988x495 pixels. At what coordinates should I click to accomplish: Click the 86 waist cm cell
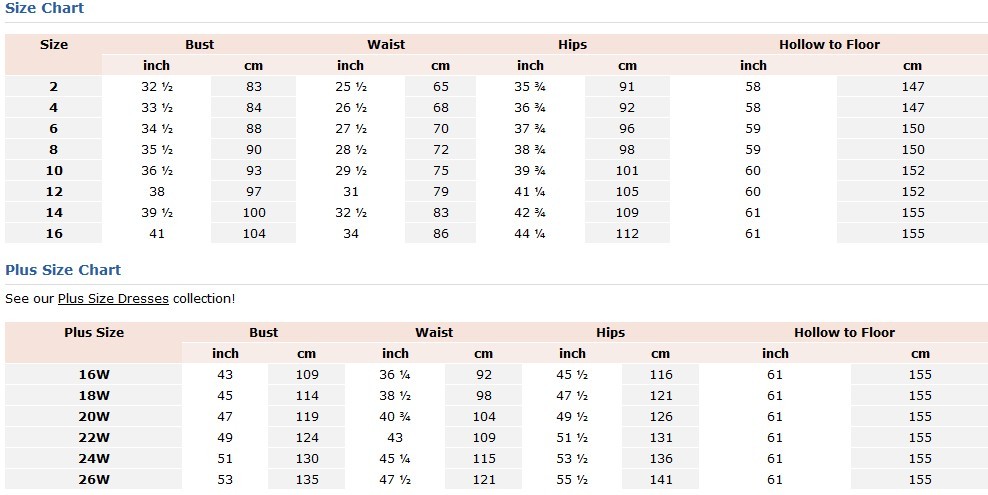tap(440, 234)
